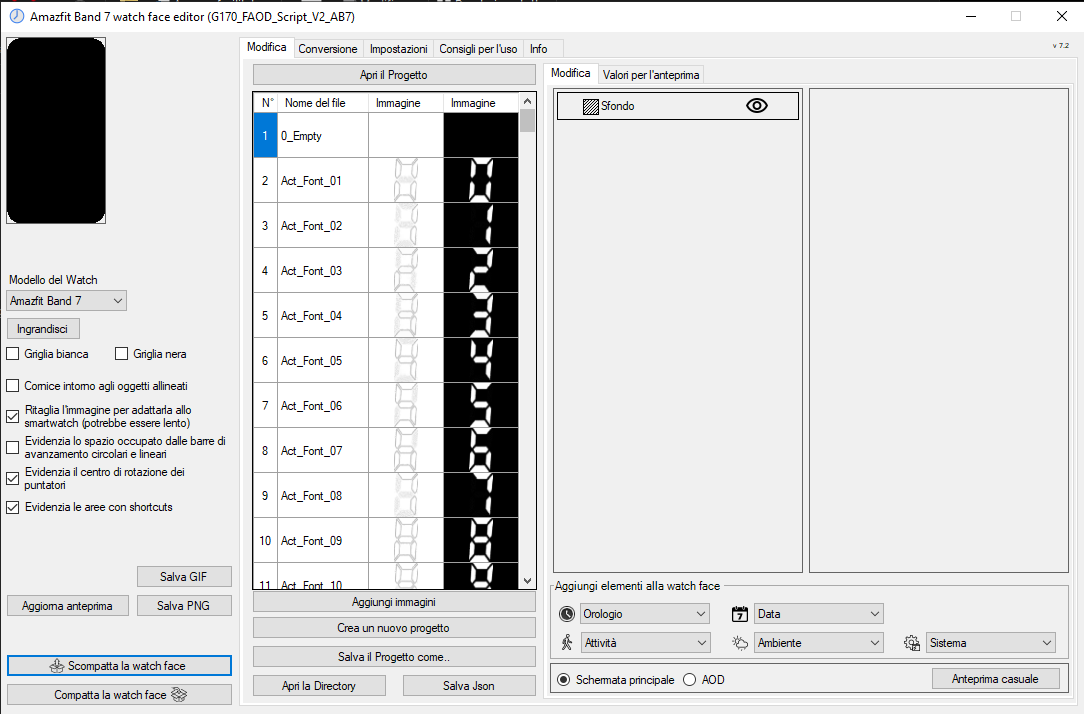Image resolution: width=1084 pixels, height=714 pixels.
Task: Click Compatta la watch face button
Action: (119, 695)
